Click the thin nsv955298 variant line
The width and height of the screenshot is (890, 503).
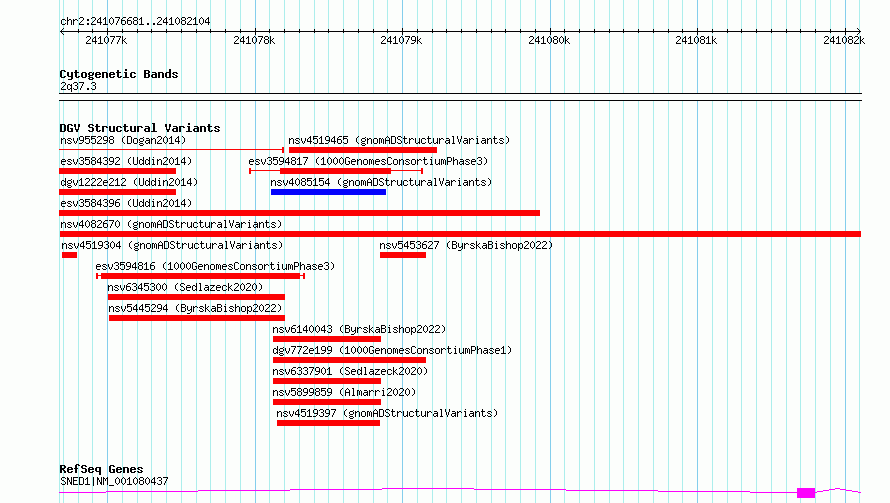[x=171, y=150]
